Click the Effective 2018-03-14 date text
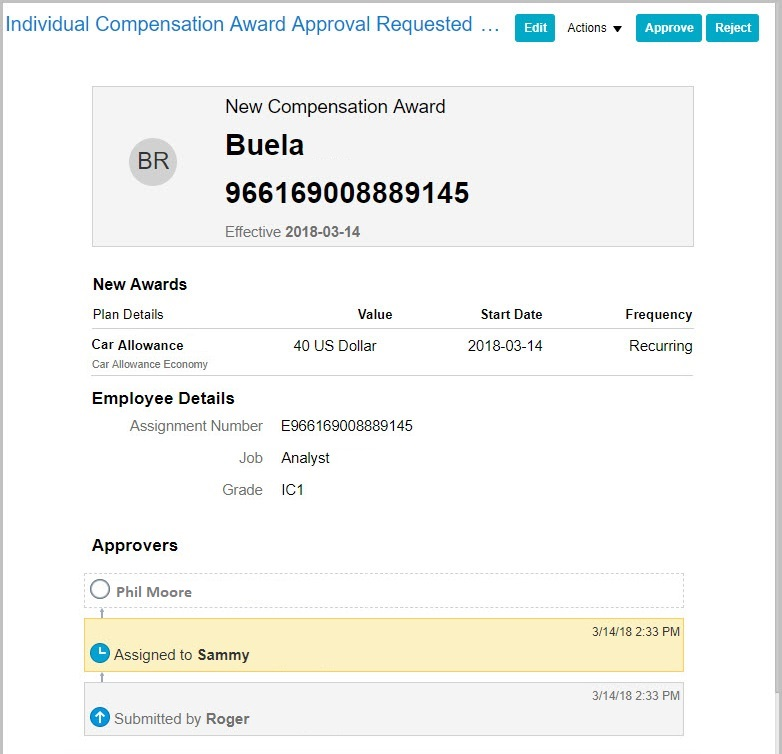Viewport: 782px width, 754px height. click(x=292, y=232)
